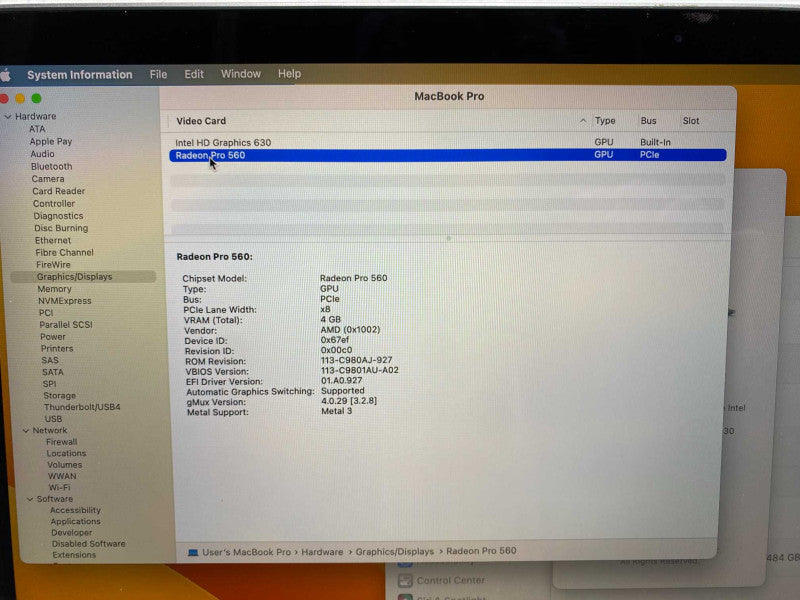Click Hardware in the path bar
The image size is (800, 600).
click(322, 552)
